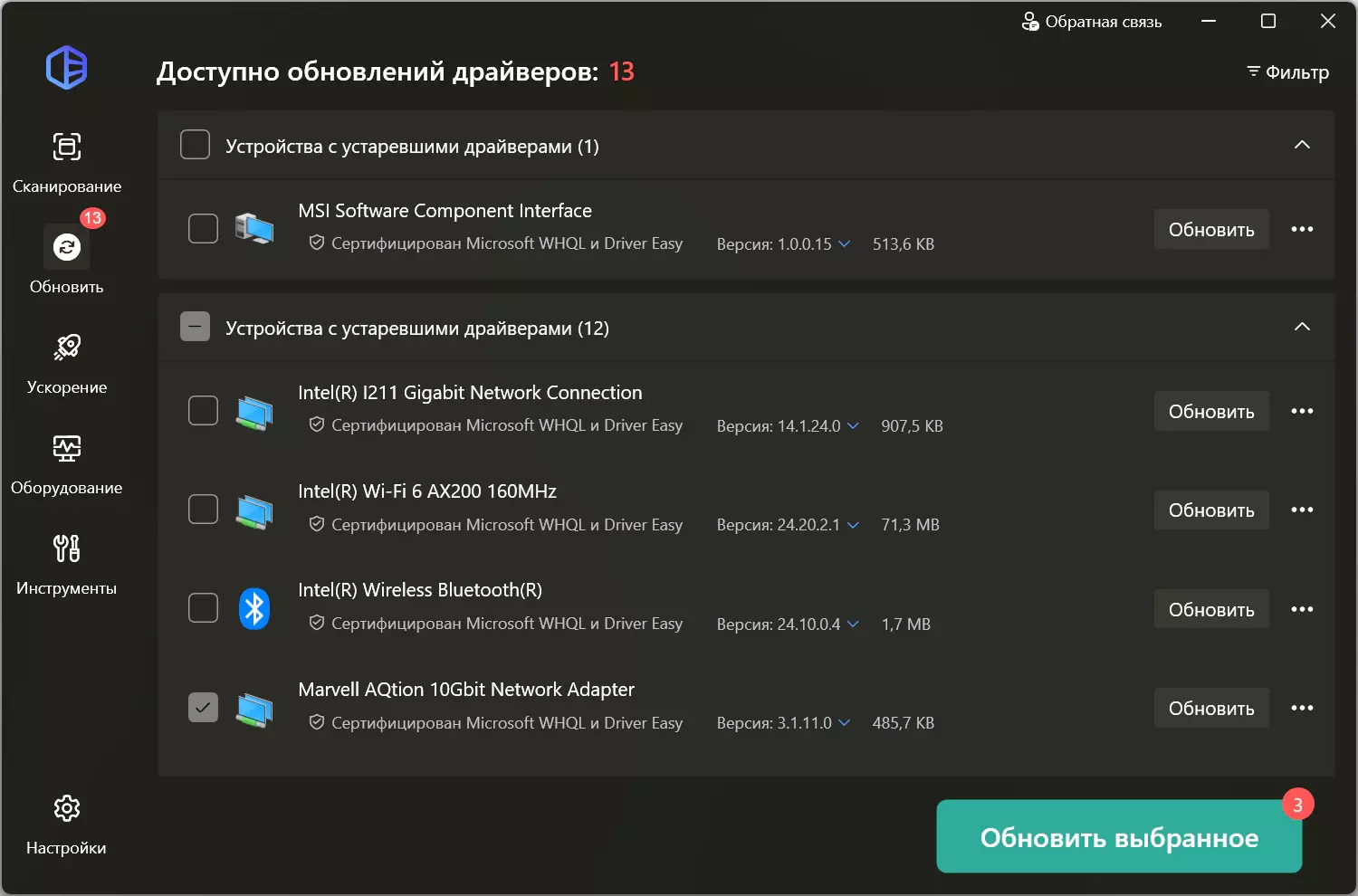1358x896 pixels.
Task: Click the 71,3 MB file size text
Action: coord(910,525)
